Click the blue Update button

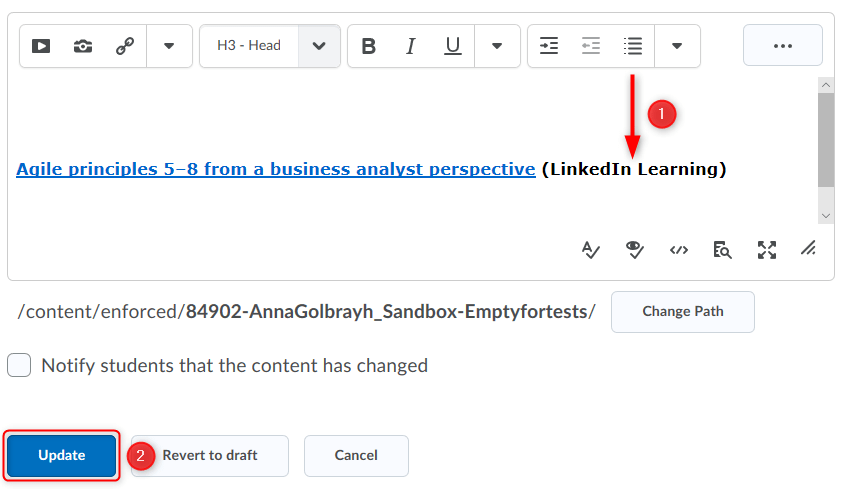pos(62,455)
